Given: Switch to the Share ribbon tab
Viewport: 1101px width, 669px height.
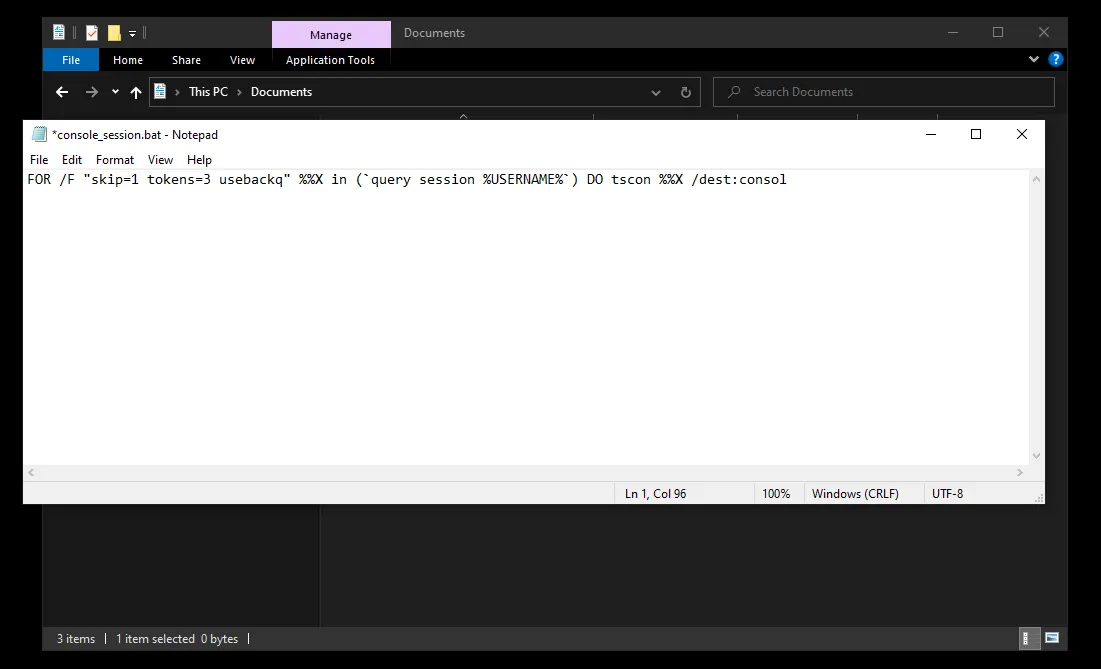Looking at the screenshot, I should tap(186, 59).
